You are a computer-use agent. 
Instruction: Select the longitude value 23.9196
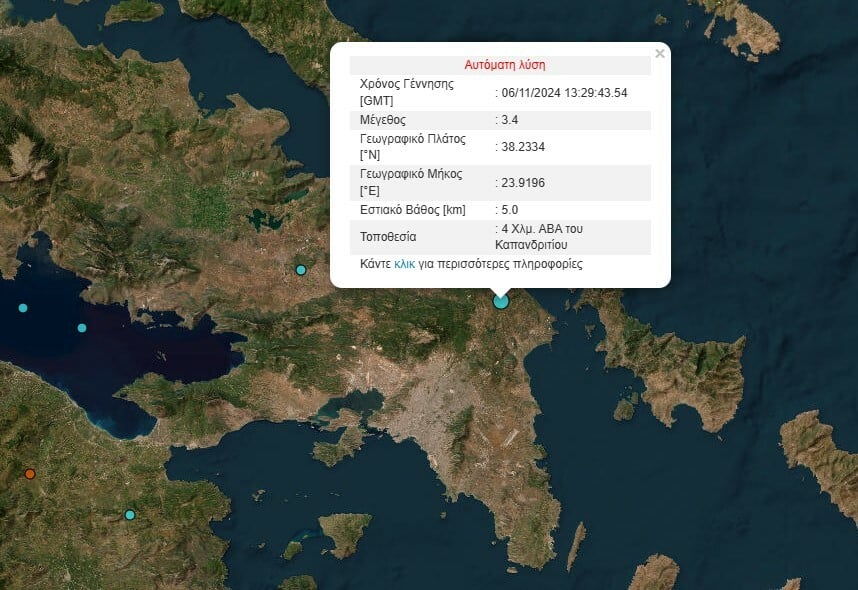[525, 183]
